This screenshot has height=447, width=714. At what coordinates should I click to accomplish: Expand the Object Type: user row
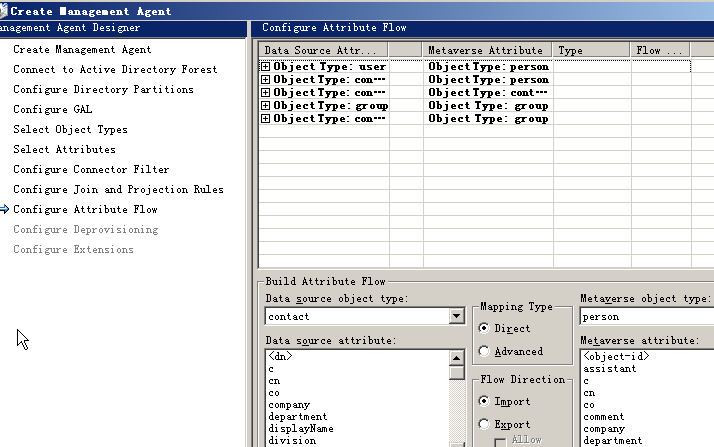pos(265,67)
